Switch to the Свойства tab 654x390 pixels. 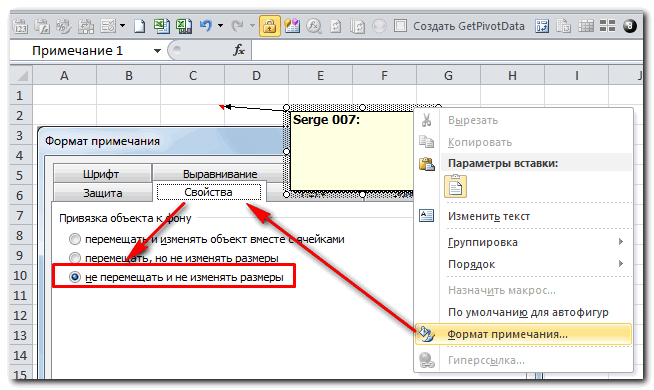click(x=208, y=192)
